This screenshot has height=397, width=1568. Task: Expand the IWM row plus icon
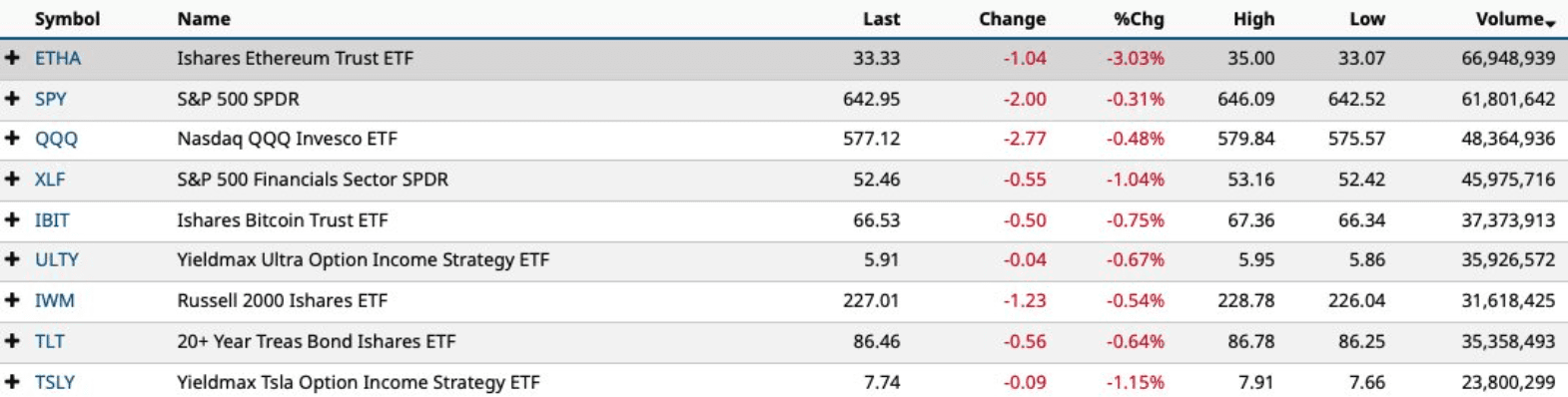point(12,300)
